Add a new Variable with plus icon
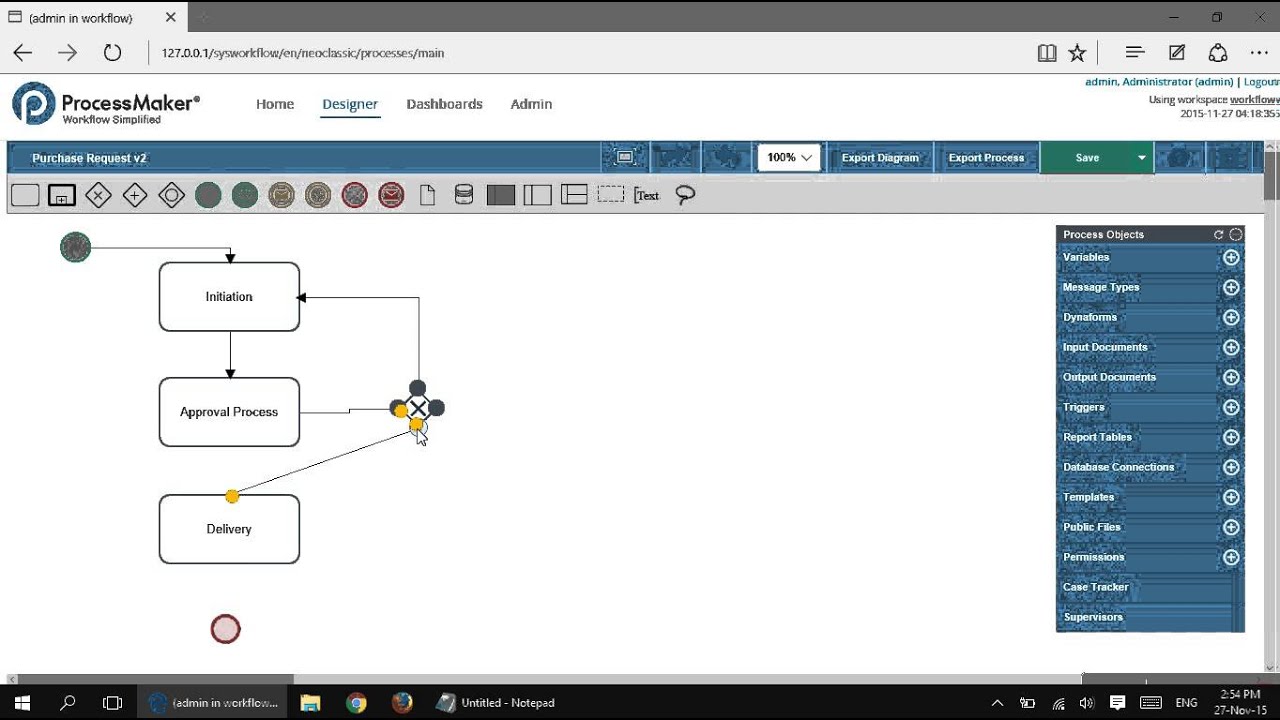1280x720 pixels. pyautogui.click(x=1231, y=257)
